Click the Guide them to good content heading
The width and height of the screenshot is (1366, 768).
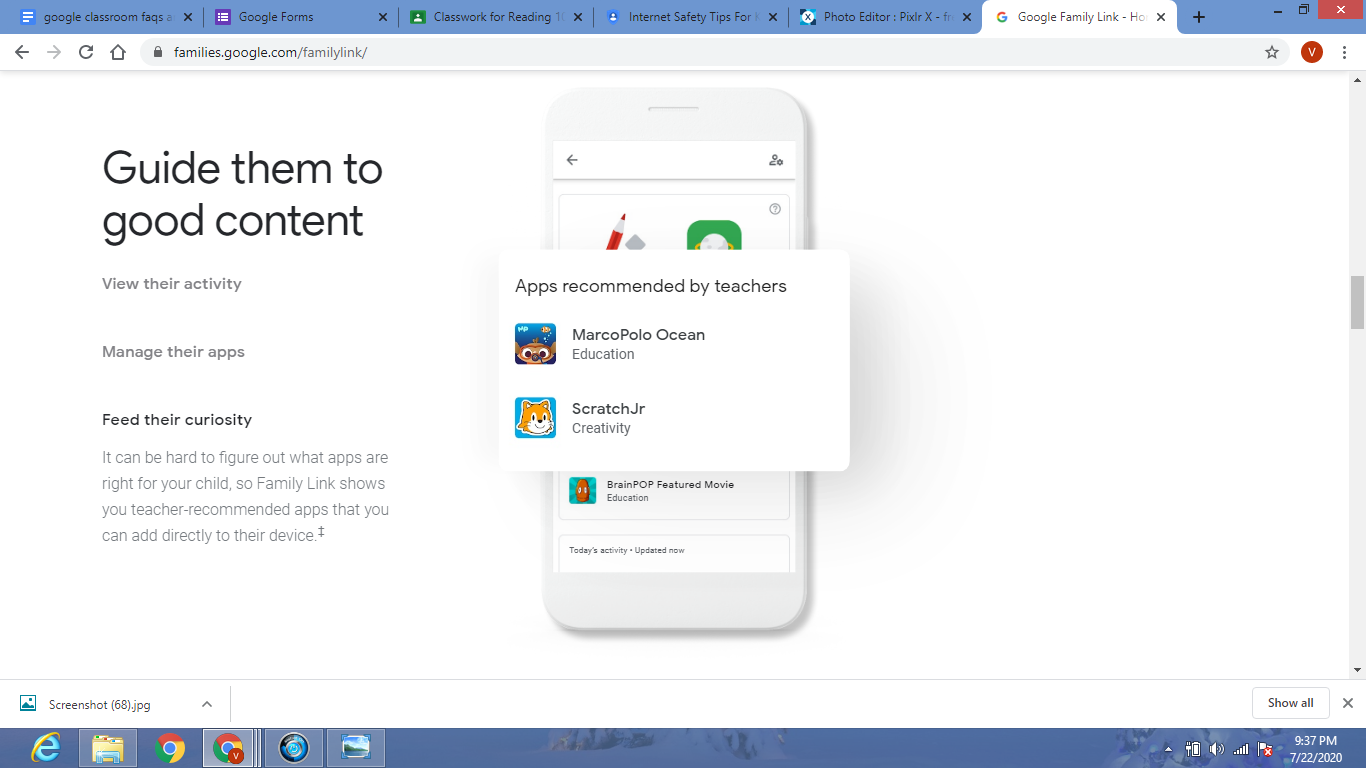[x=242, y=194]
